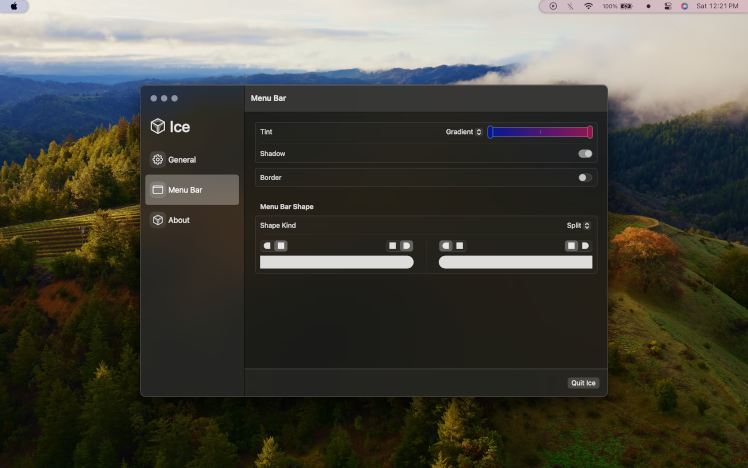Select the rounded left cap for the left segment
This screenshot has width=748, height=468.
[x=267, y=245]
